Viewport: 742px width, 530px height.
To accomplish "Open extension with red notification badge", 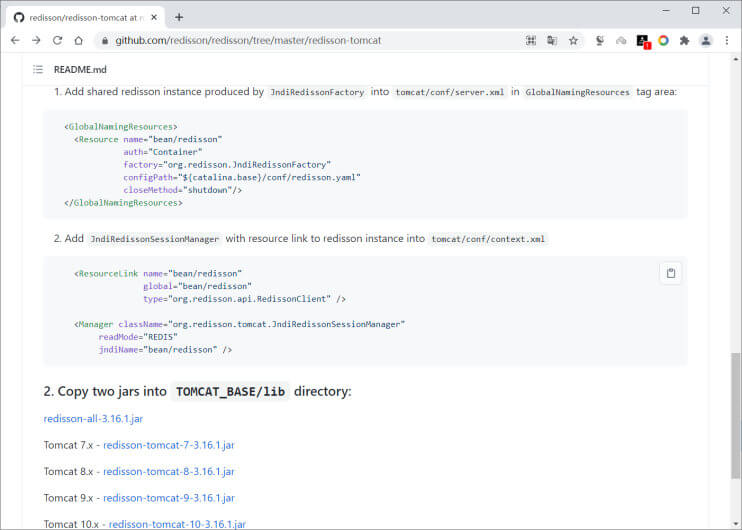I will (643, 41).
